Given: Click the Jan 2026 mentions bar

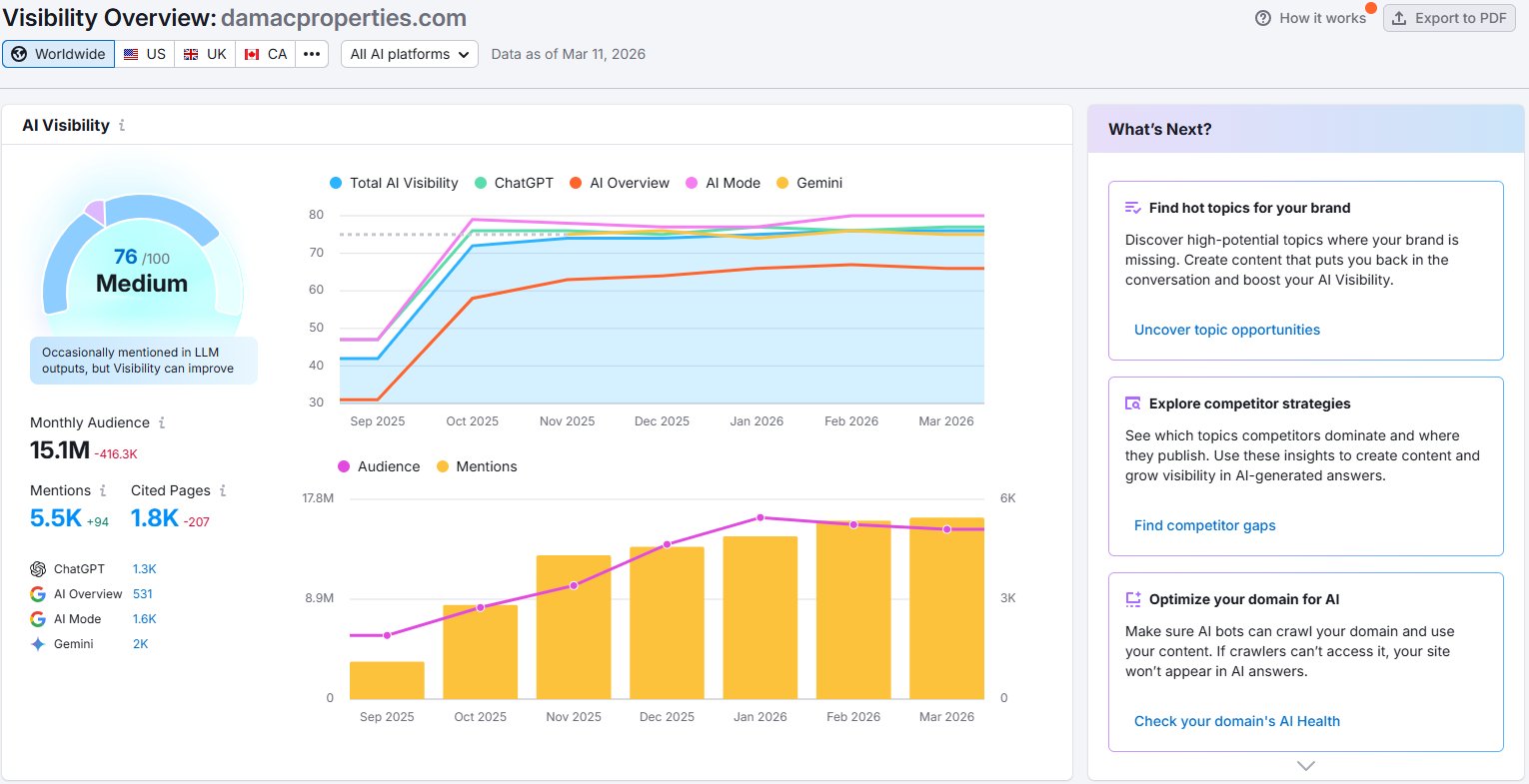Looking at the screenshot, I should point(761,618).
